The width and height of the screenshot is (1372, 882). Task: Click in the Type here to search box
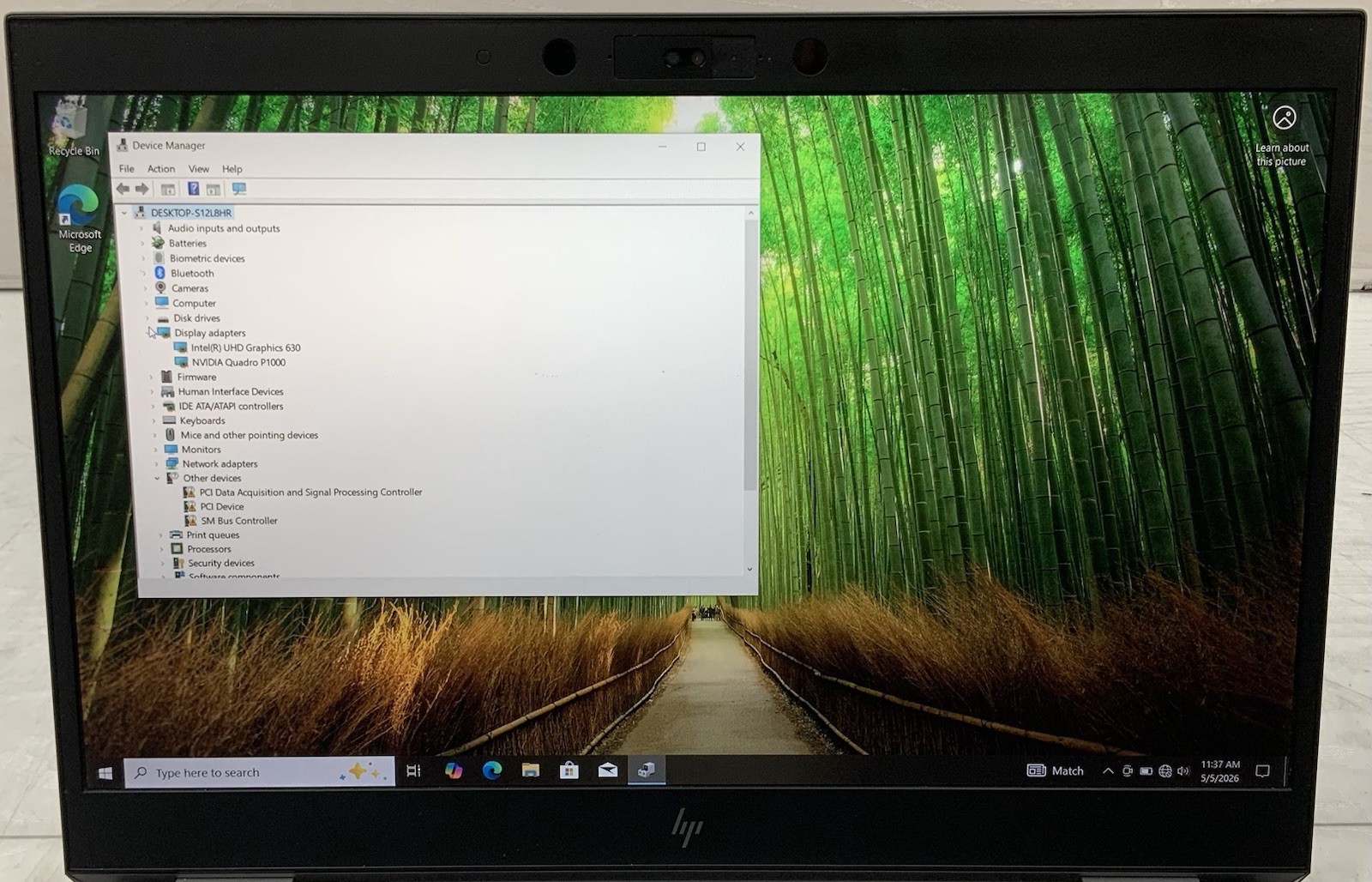(x=259, y=772)
